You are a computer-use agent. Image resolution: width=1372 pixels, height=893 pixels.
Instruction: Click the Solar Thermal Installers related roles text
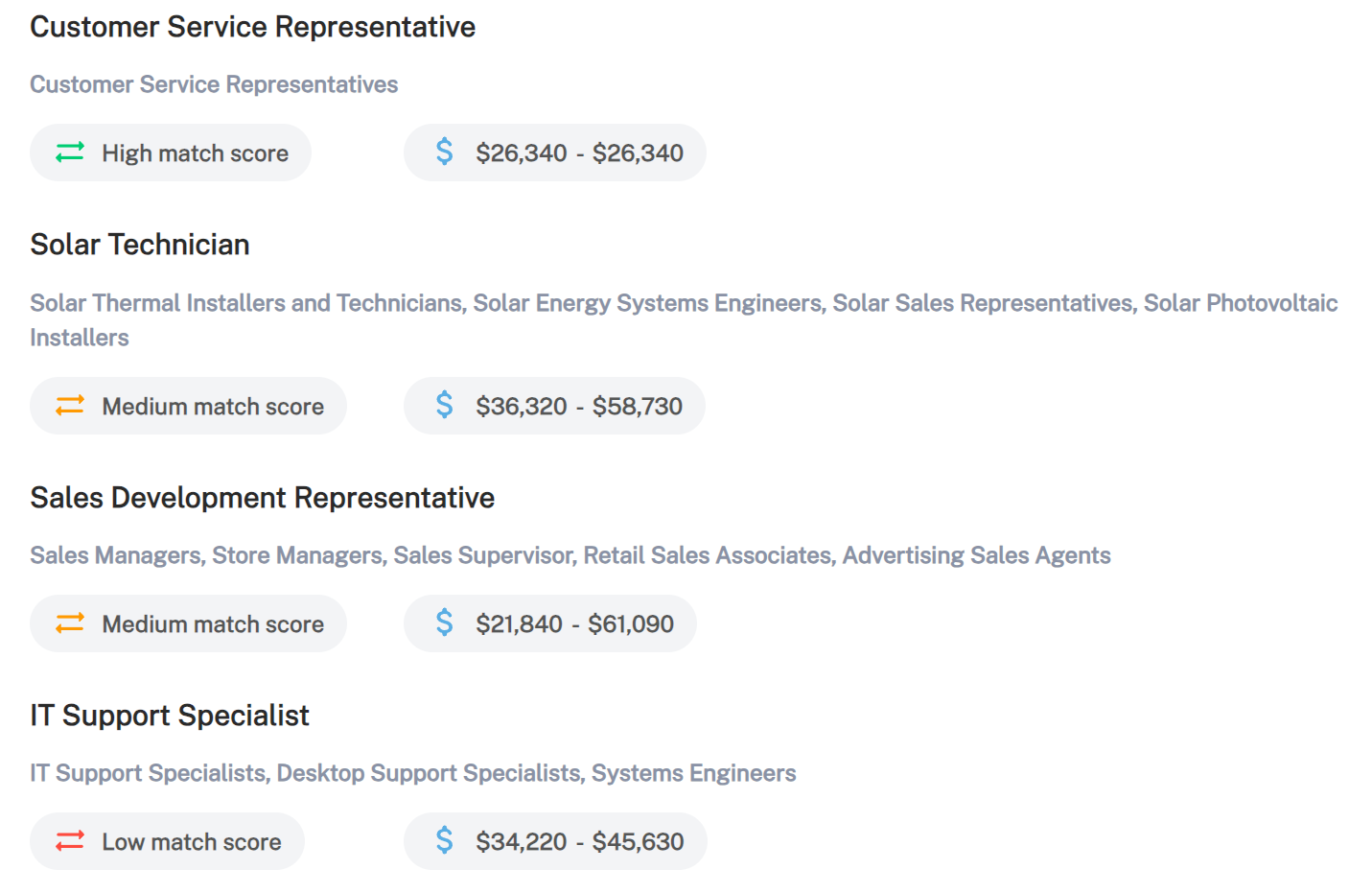(x=247, y=303)
